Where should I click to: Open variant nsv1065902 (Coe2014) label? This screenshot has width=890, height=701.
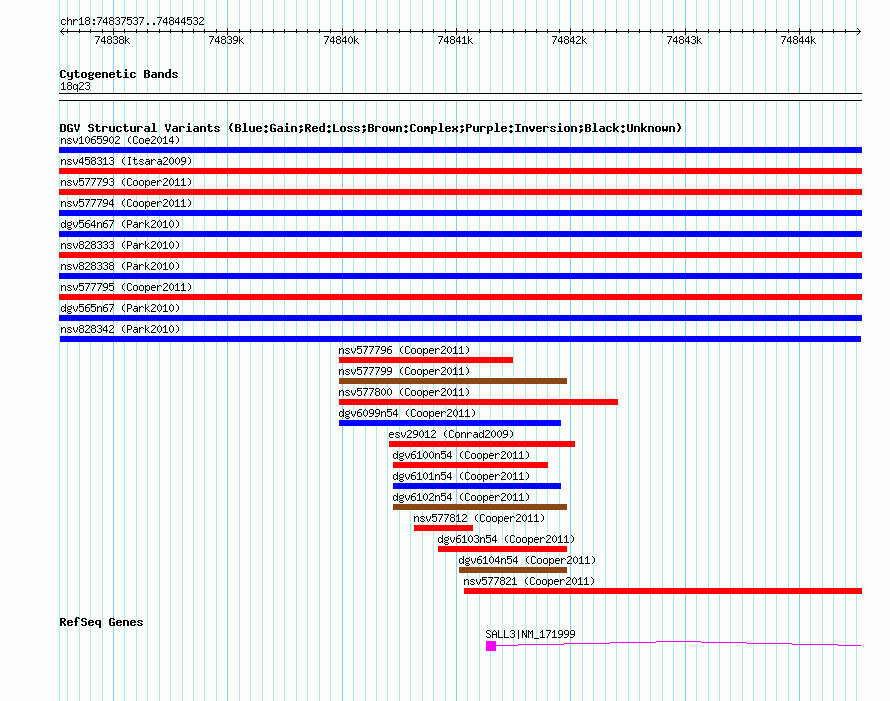[x=120, y=141]
